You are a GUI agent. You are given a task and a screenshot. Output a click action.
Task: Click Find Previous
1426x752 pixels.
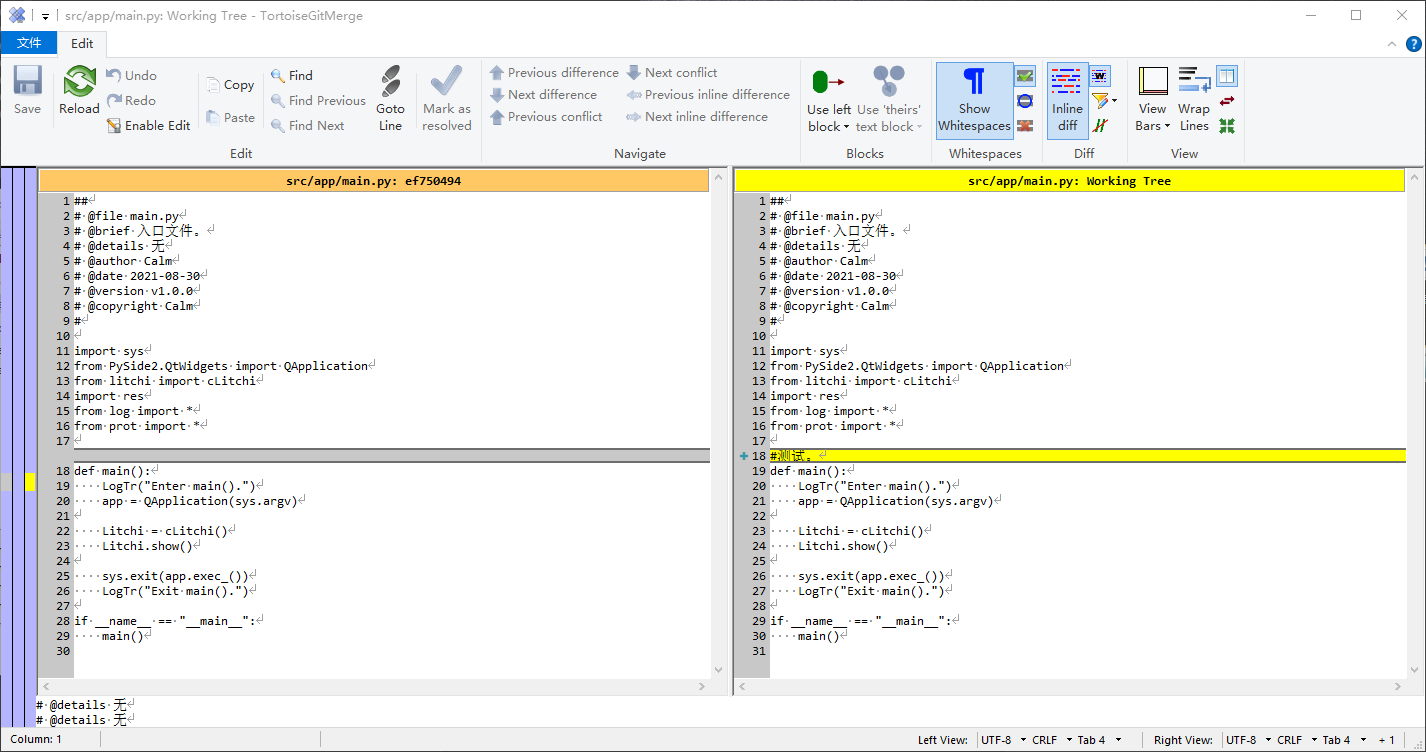(x=318, y=100)
